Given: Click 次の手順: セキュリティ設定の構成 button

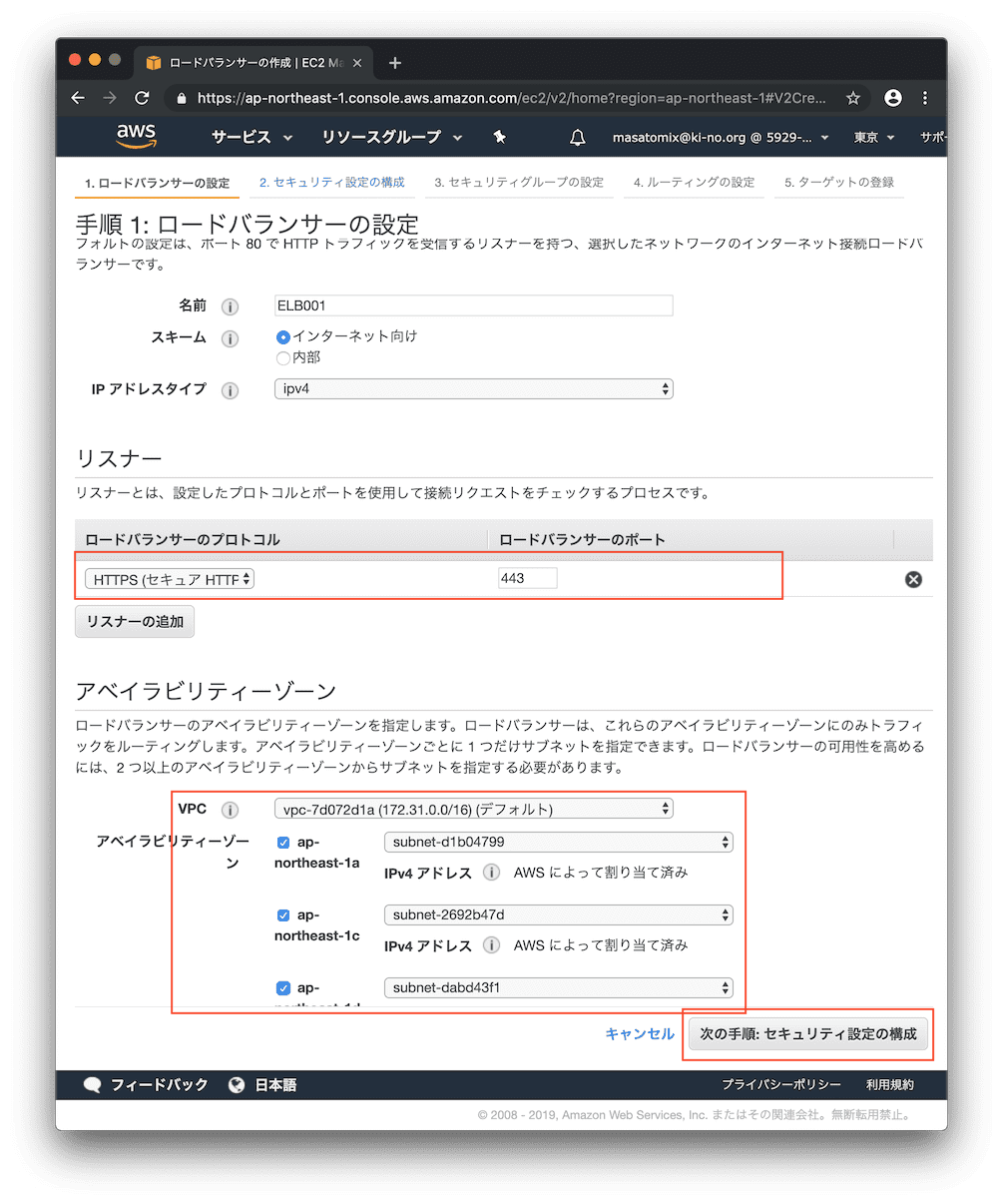Looking at the screenshot, I should [x=808, y=1034].
